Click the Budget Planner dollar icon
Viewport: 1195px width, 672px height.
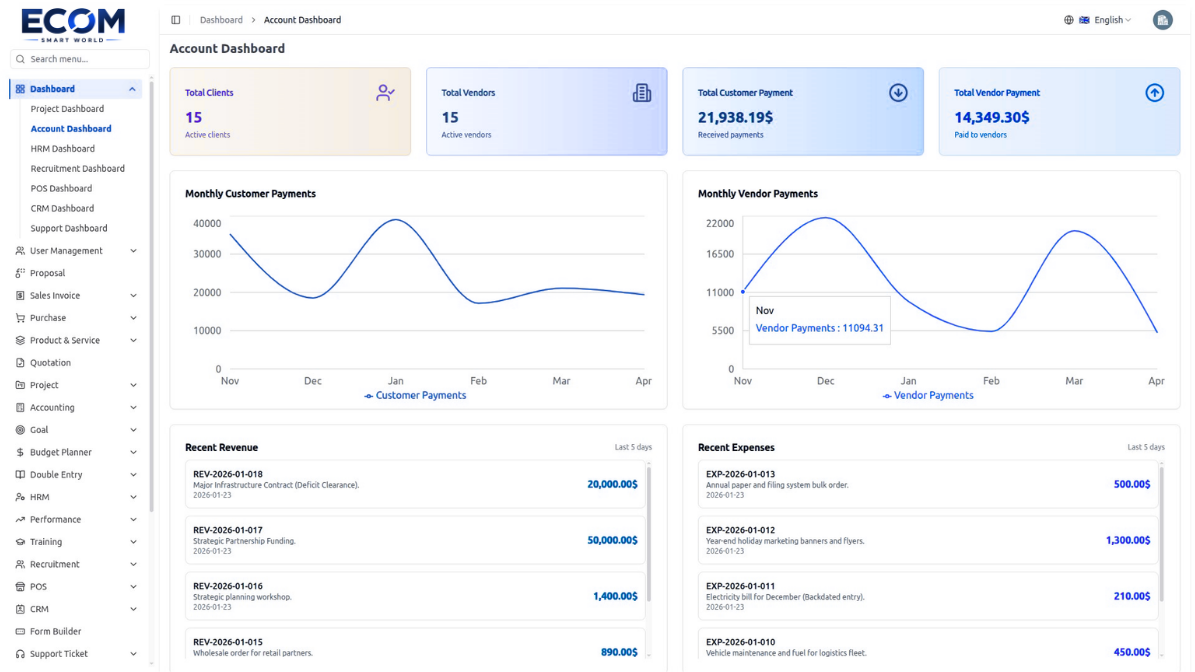click(x=20, y=453)
